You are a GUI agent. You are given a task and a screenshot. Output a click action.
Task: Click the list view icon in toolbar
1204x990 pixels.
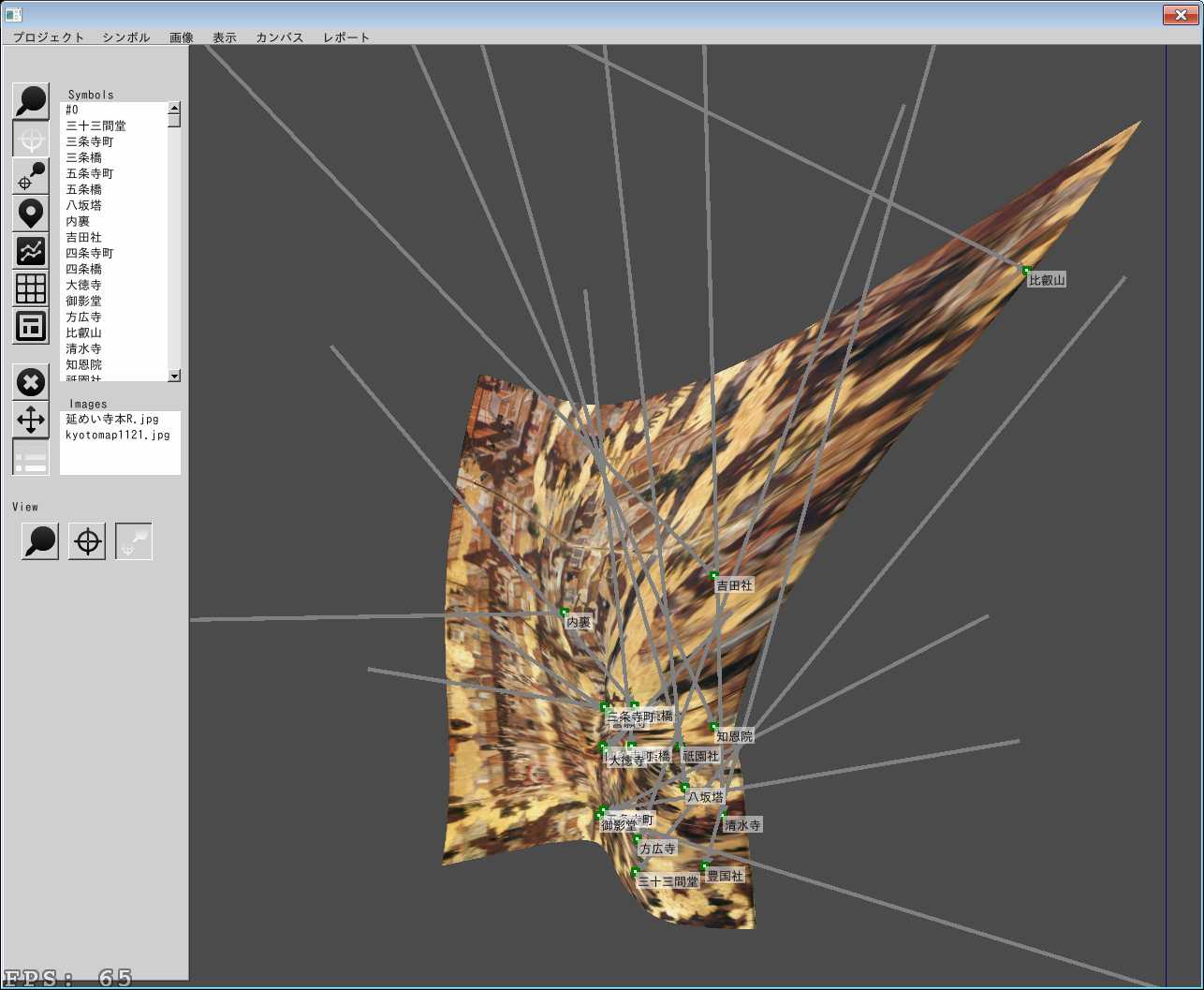pyautogui.click(x=31, y=457)
